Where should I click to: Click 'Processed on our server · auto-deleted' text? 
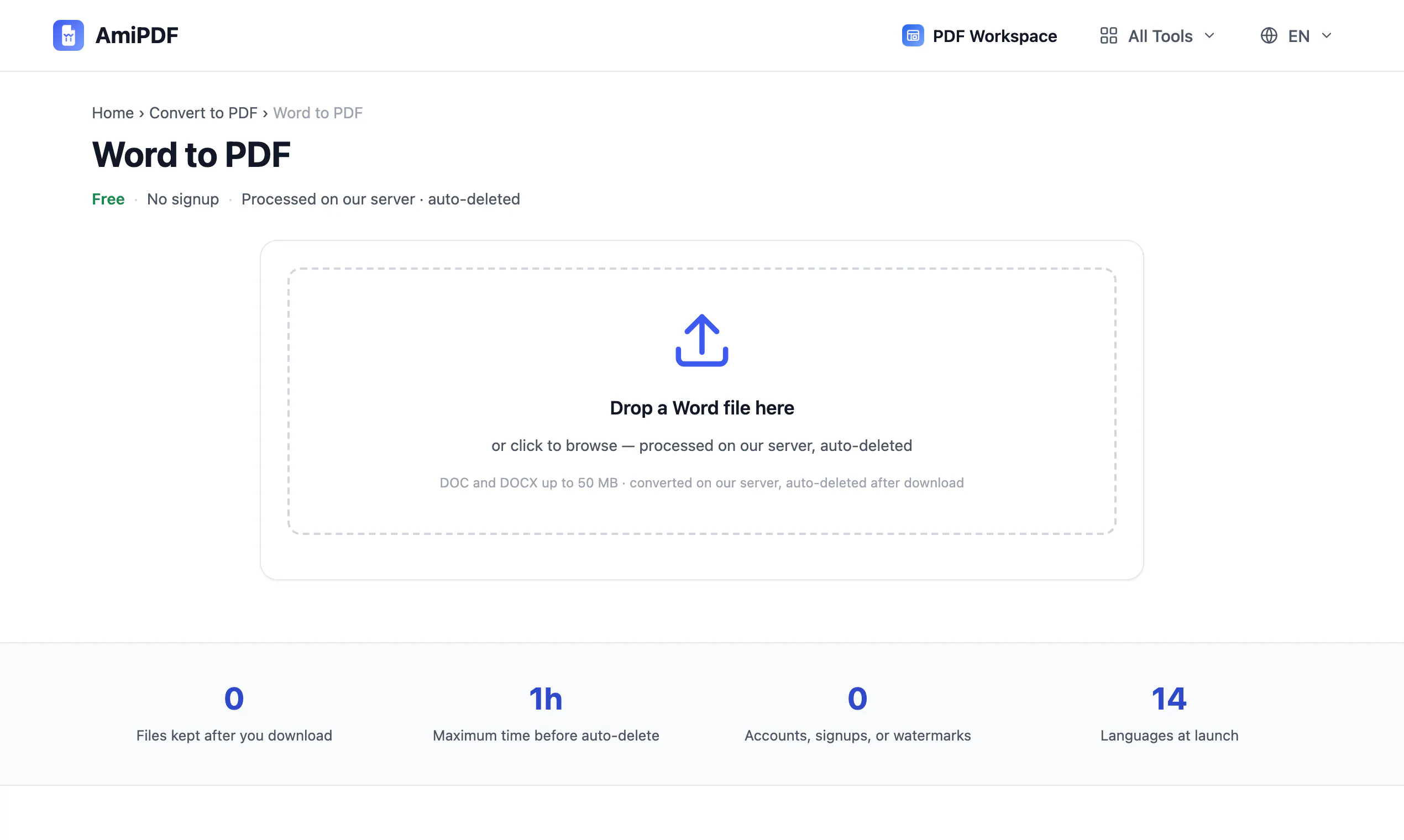(380, 200)
